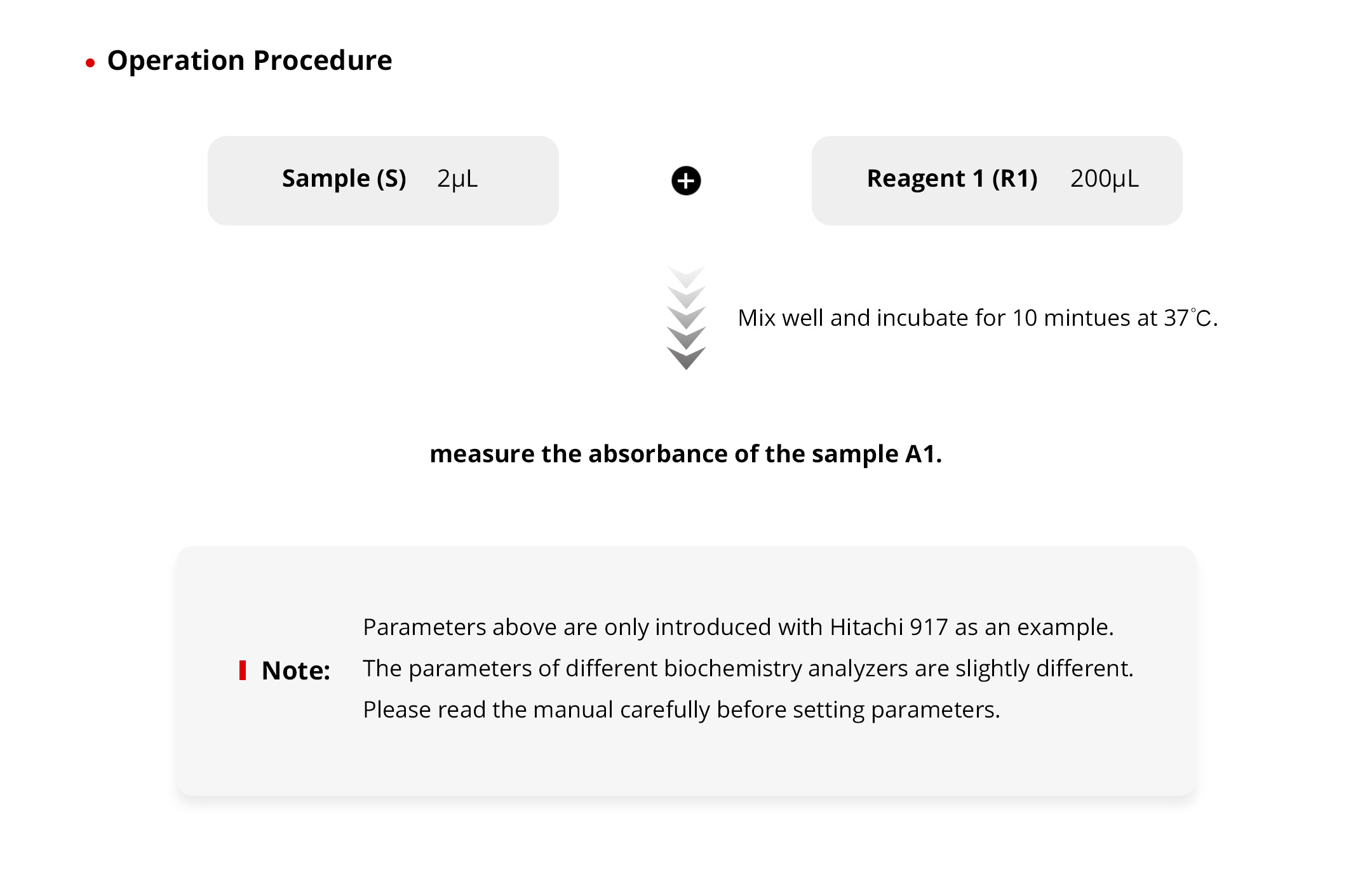Select the 200µL reagent volume
This screenshot has width=1372, height=889.
(1105, 179)
